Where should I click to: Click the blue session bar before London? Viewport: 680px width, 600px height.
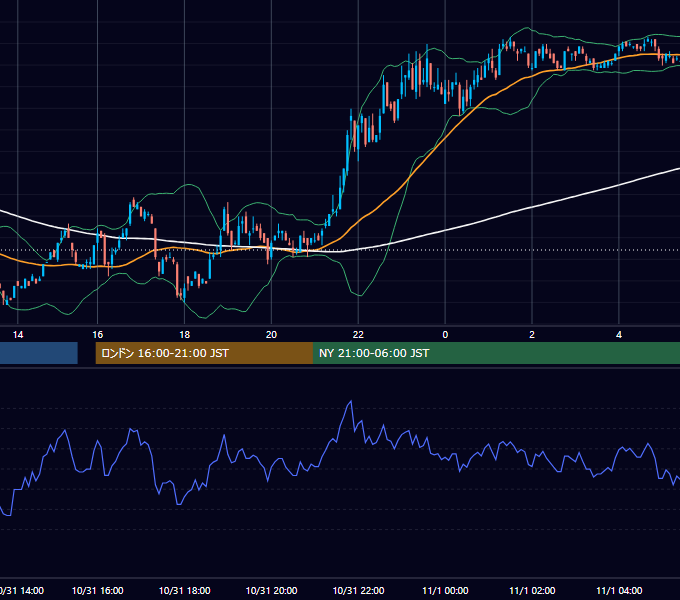(39, 353)
